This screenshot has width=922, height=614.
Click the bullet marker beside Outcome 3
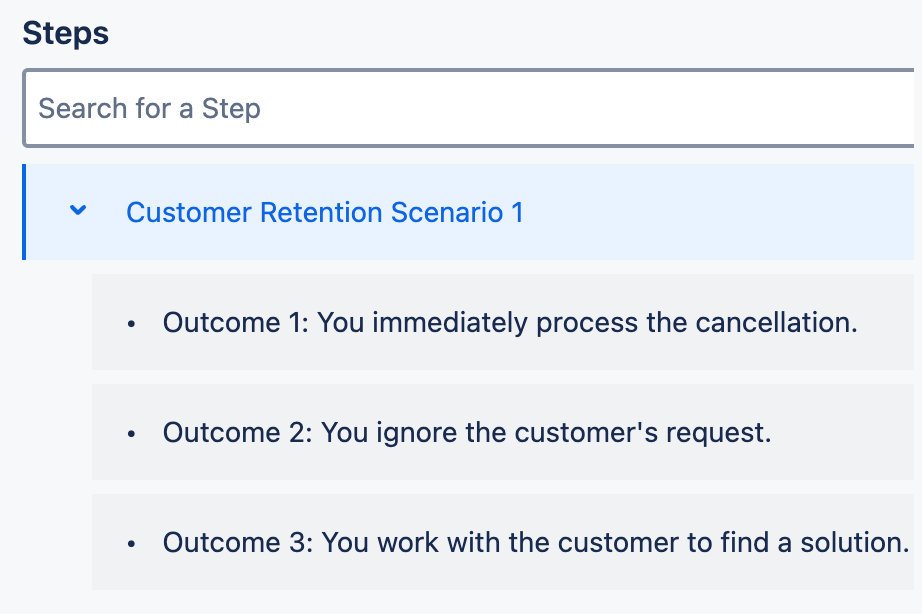[x=131, y=542]
